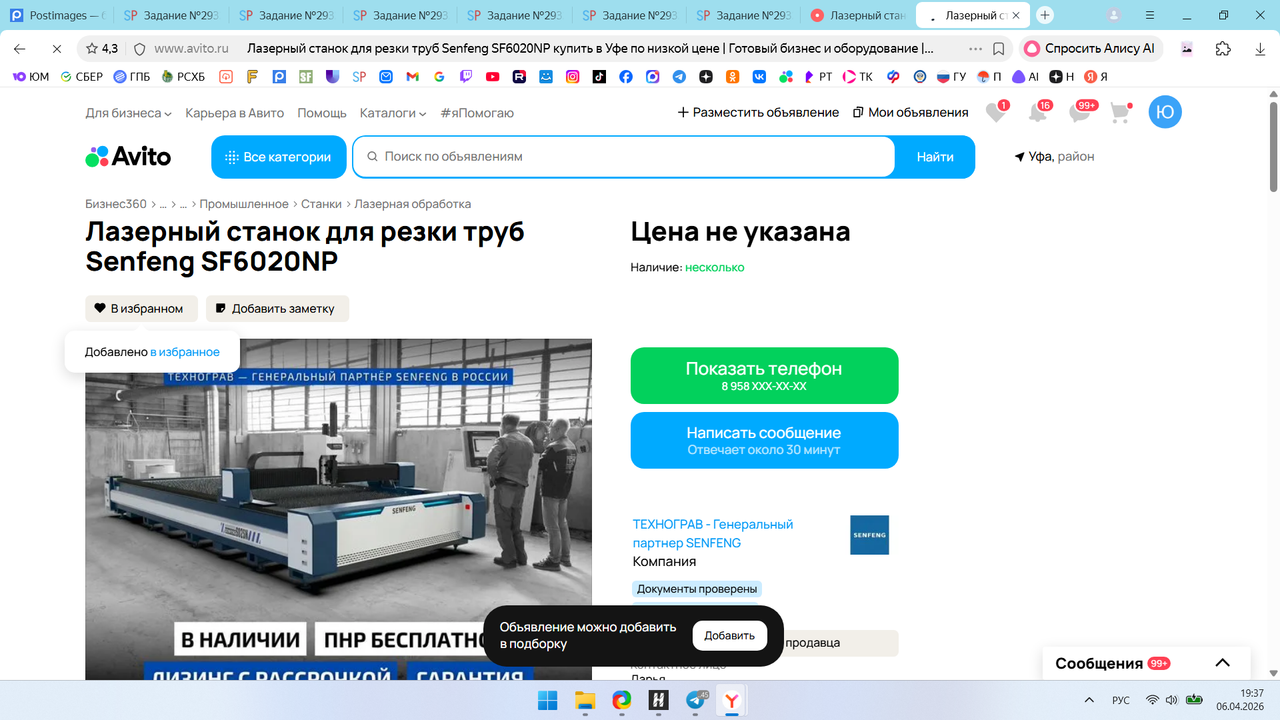Viewport: 1280px width, 720px height.
Task: Open Avito messages chat icon in header
Action: point(1080,112)
